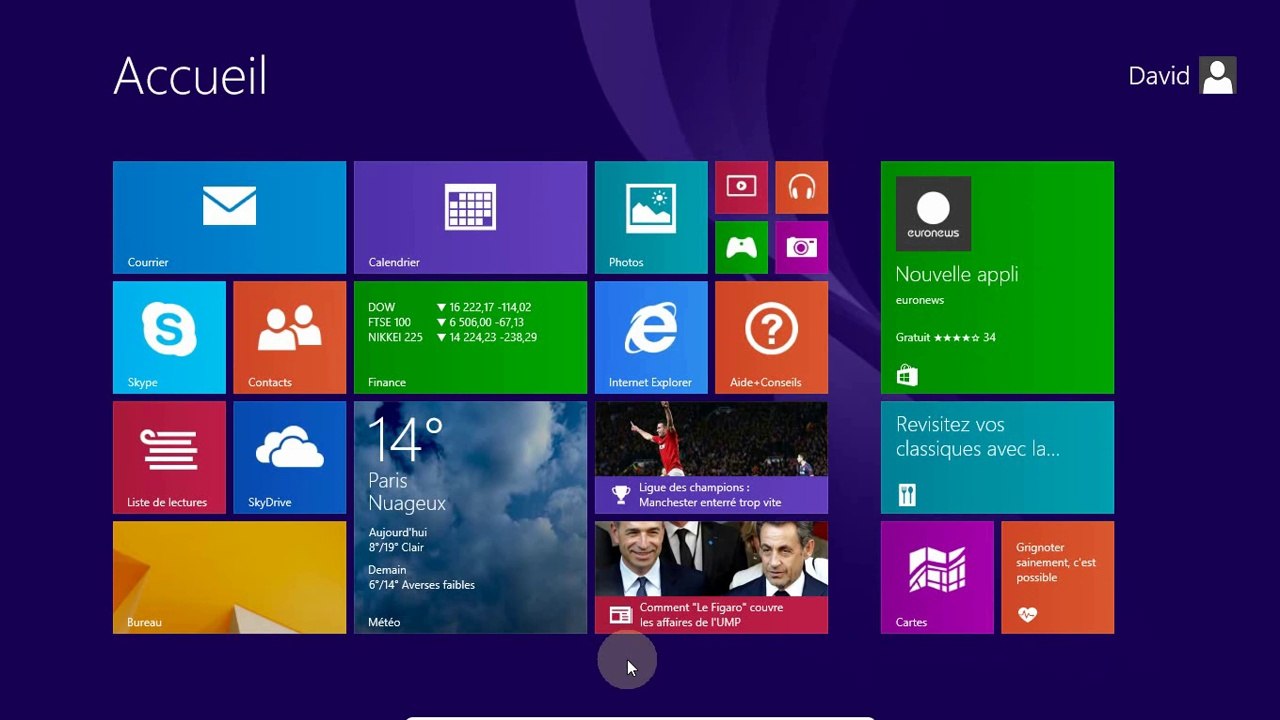Launch Skype tile
The width and height of the screenshot is (1280, 720).
[x=169, y=337]
